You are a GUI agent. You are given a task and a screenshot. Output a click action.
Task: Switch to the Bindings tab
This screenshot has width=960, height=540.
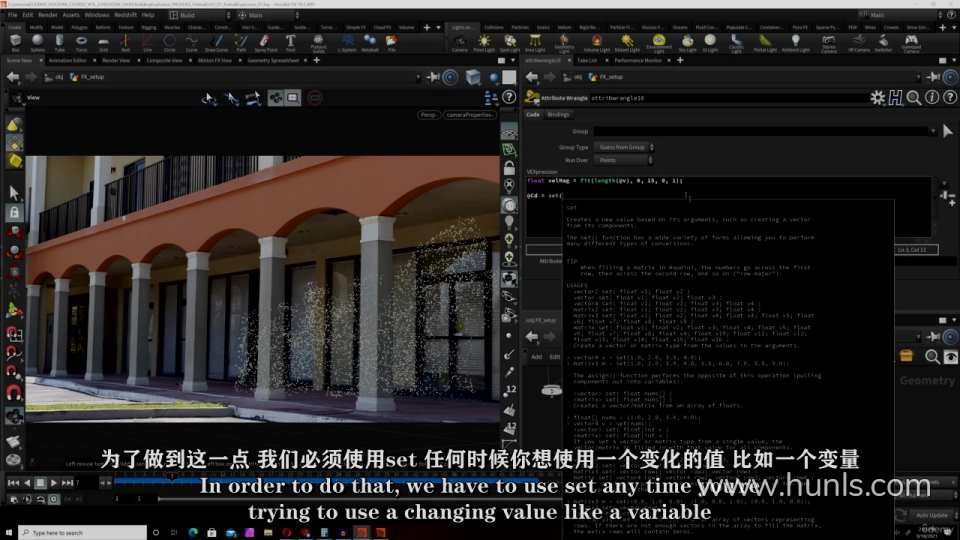click(x=558, y=114)
